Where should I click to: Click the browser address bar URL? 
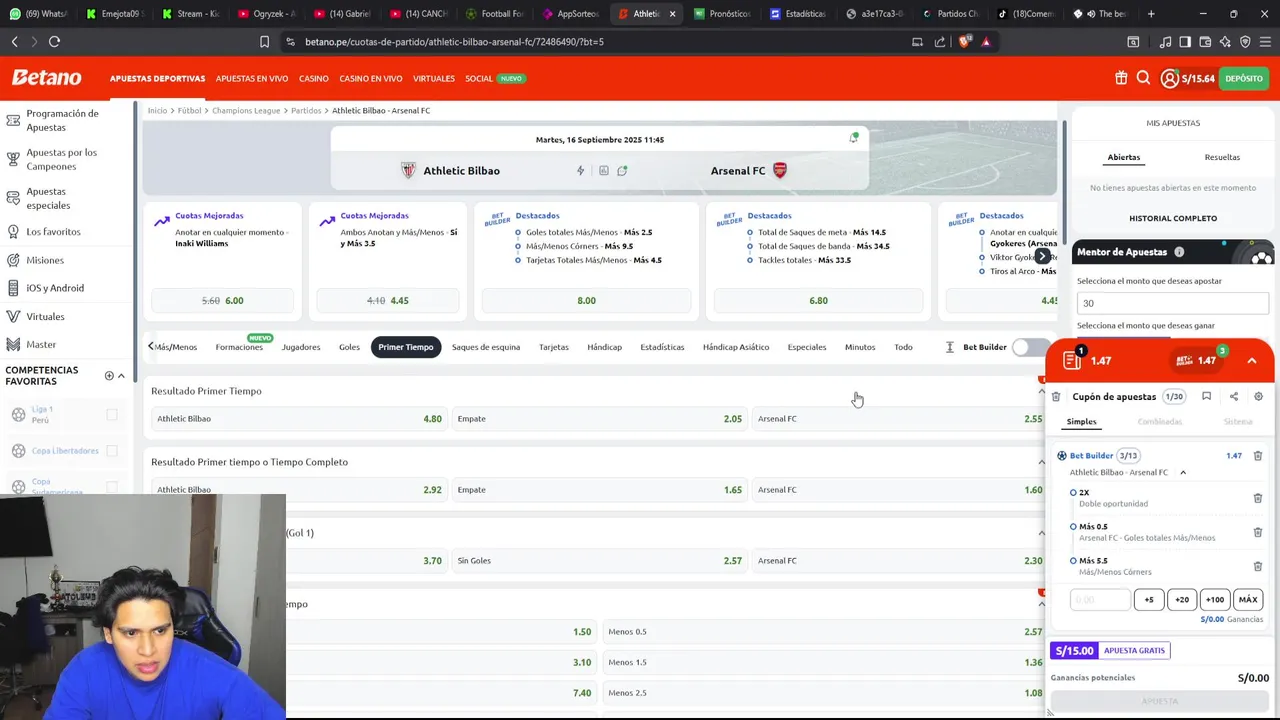[x=454, y=42]
